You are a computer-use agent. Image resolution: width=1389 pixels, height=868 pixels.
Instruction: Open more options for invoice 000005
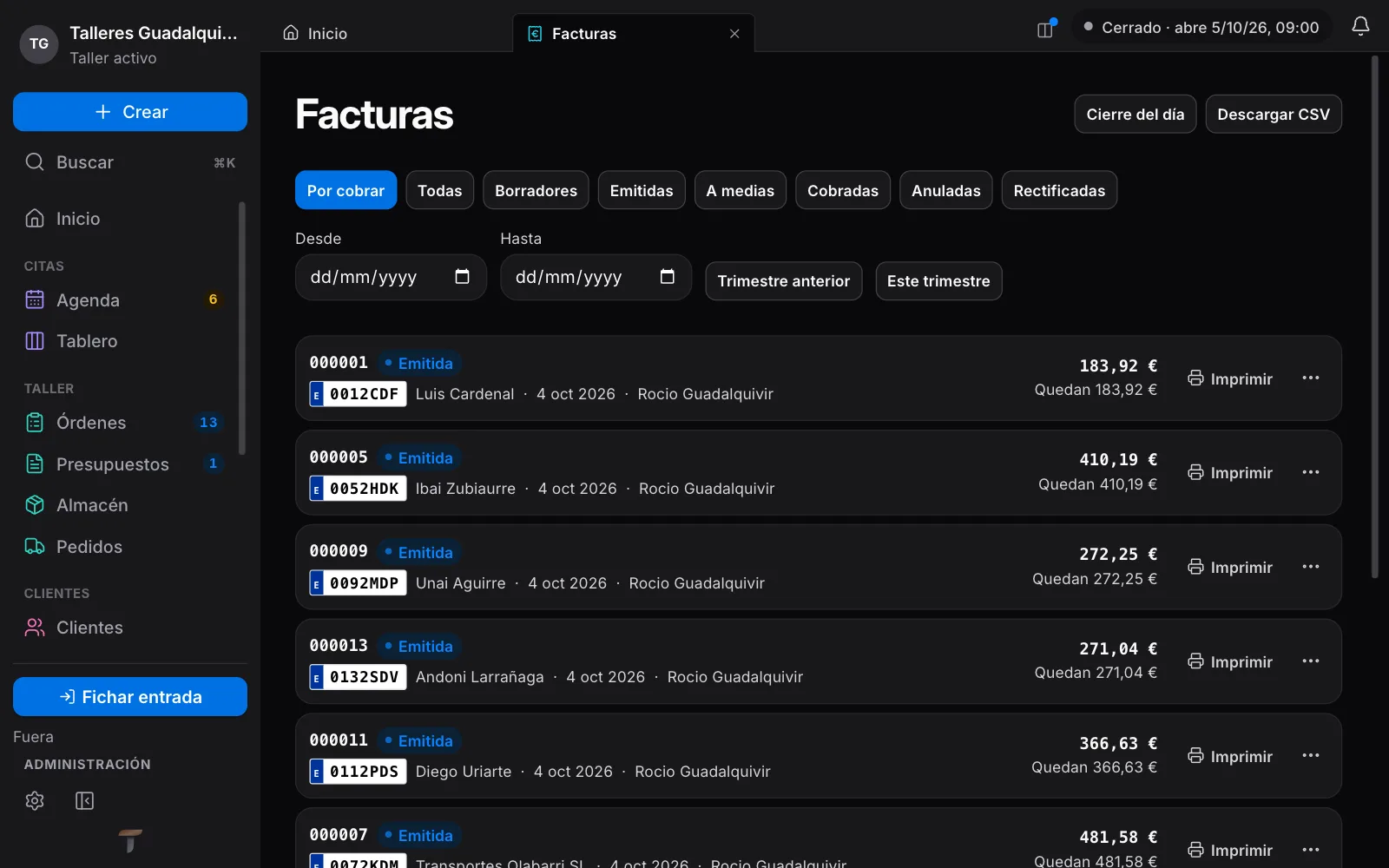[x=1311, y=473]
